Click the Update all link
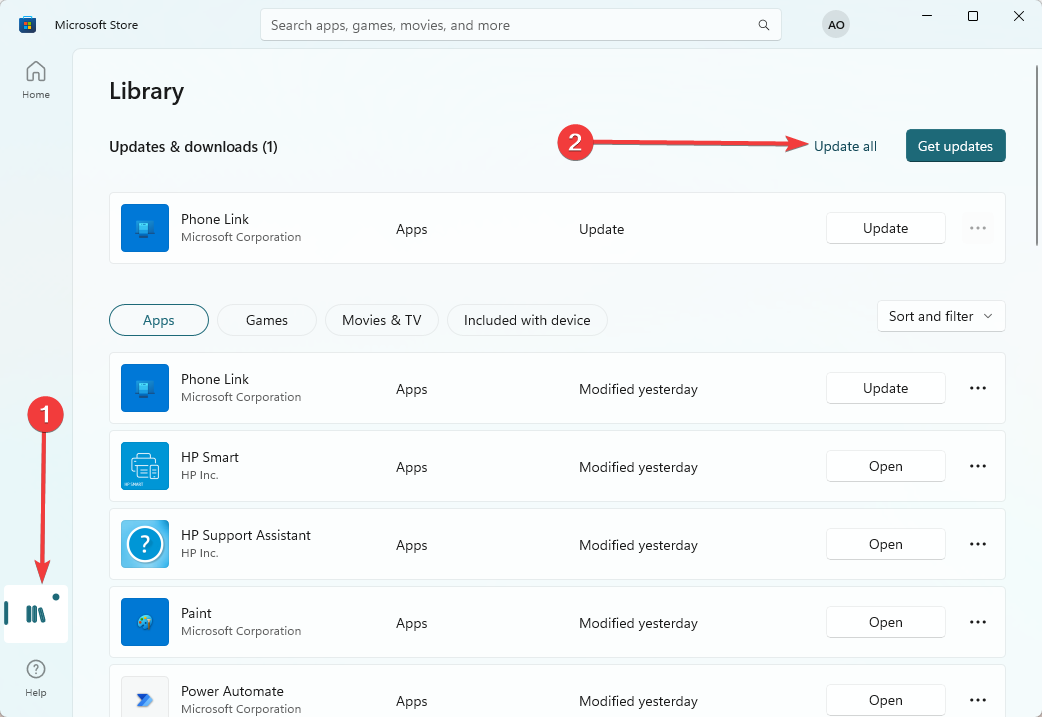The height and width of the screenshot is (717, 1042). point(845,146)
